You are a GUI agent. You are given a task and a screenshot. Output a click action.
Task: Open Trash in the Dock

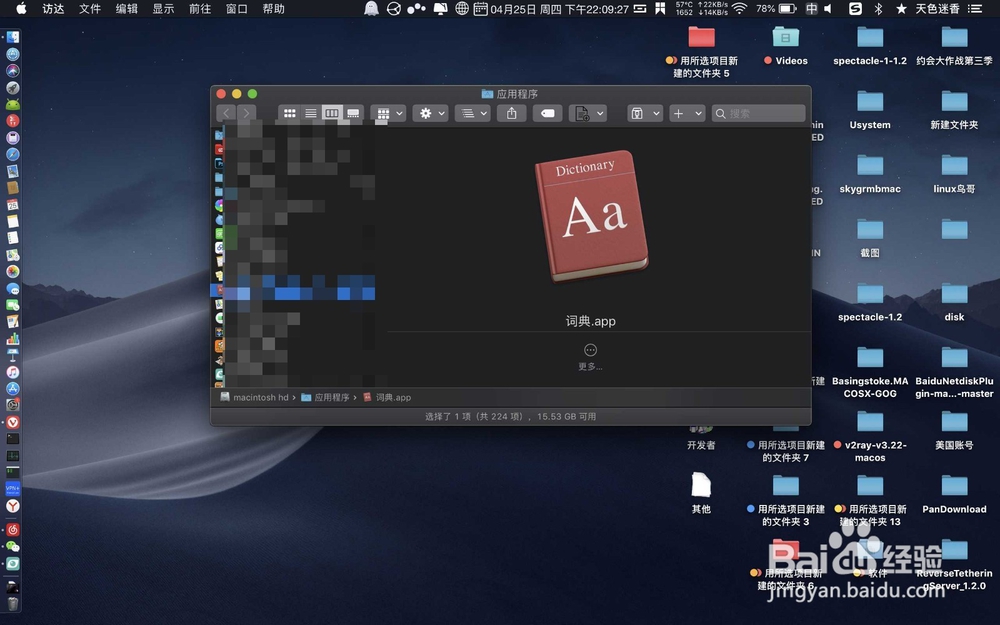[13, 603]
